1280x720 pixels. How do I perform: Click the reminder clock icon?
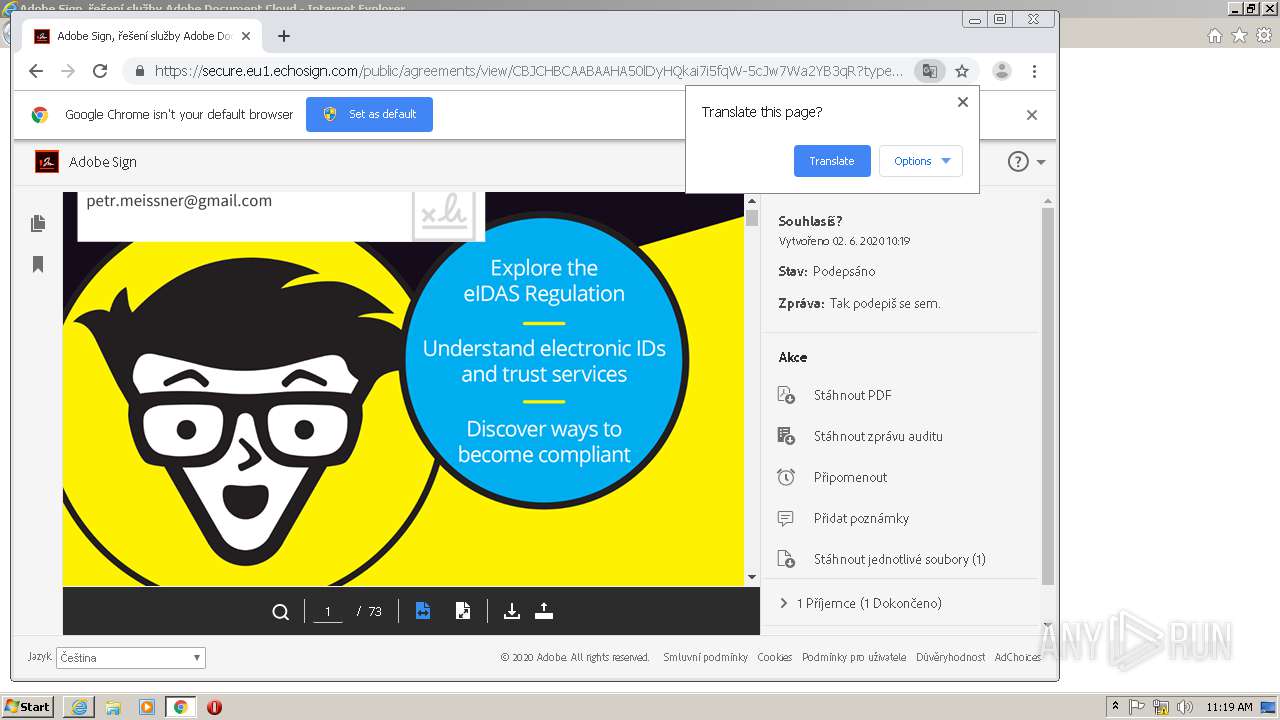[786, 477]
